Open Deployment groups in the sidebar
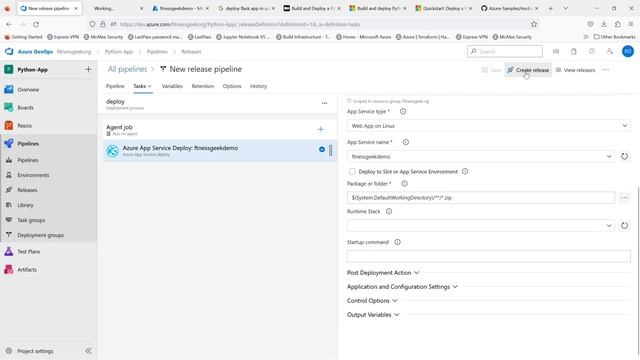Image resolution: width=640 pixels, height=360 pixels. coord(40,235)
